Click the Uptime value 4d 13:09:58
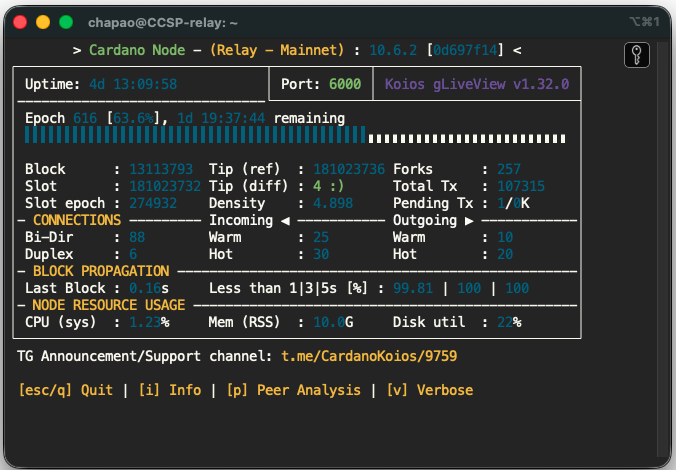The height and width of the screenshot is (470, 676). tap(133, 84)
